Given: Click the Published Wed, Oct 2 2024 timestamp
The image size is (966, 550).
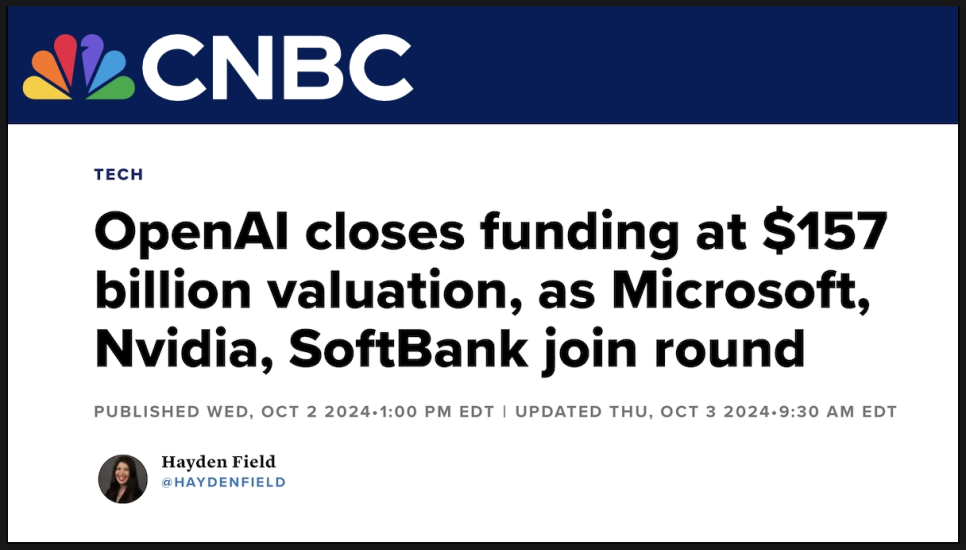Looking at the screenshot, I should [294, 411].
